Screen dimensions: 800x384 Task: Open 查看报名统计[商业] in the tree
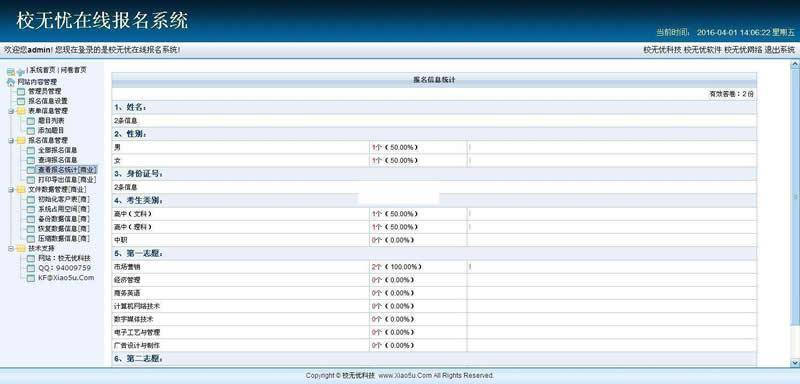(x=67, y=170)
